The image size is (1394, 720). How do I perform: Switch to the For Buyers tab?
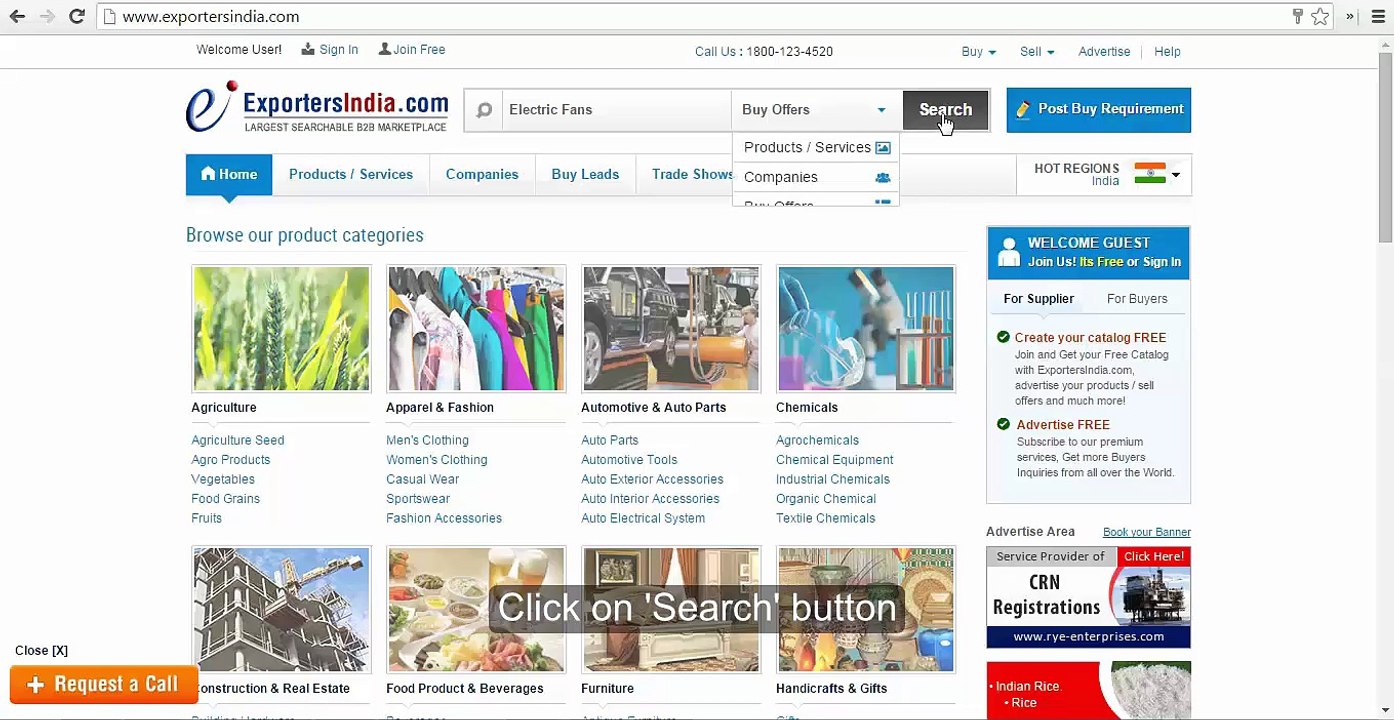pos(1137,299)
